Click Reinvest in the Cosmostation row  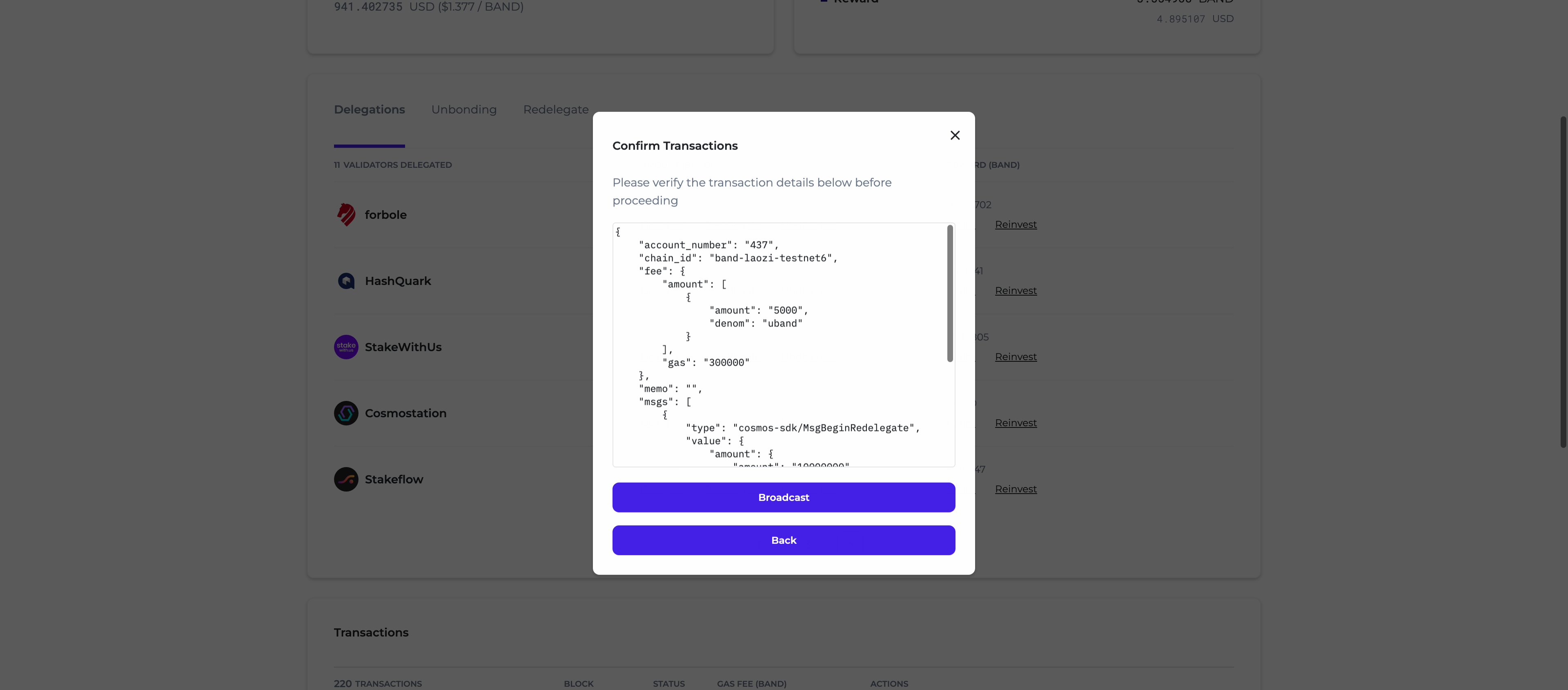[x=1015, y=422]
